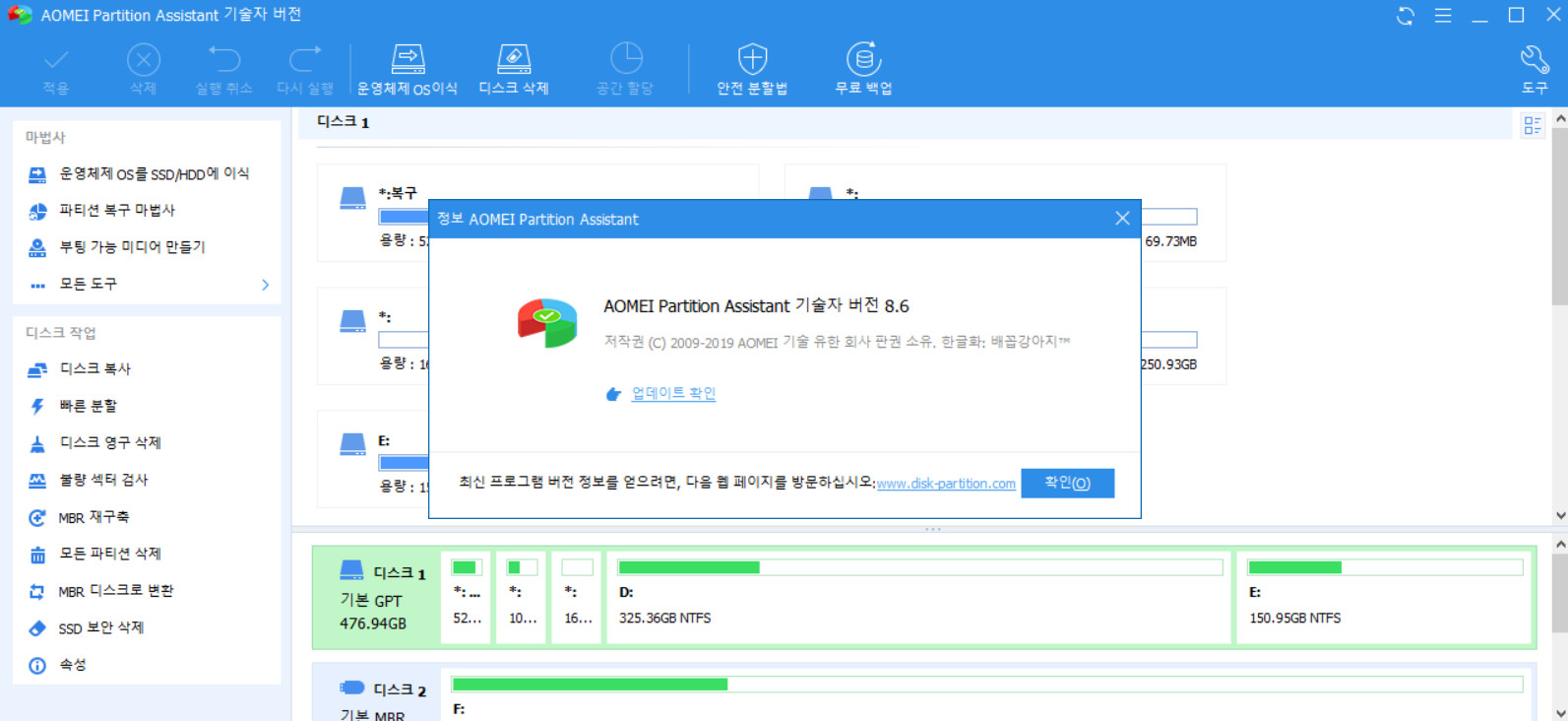Confirm dialog with 확인(O) button
Viewport: 1568px width, 721px height.
click(x=1067, y=483)
